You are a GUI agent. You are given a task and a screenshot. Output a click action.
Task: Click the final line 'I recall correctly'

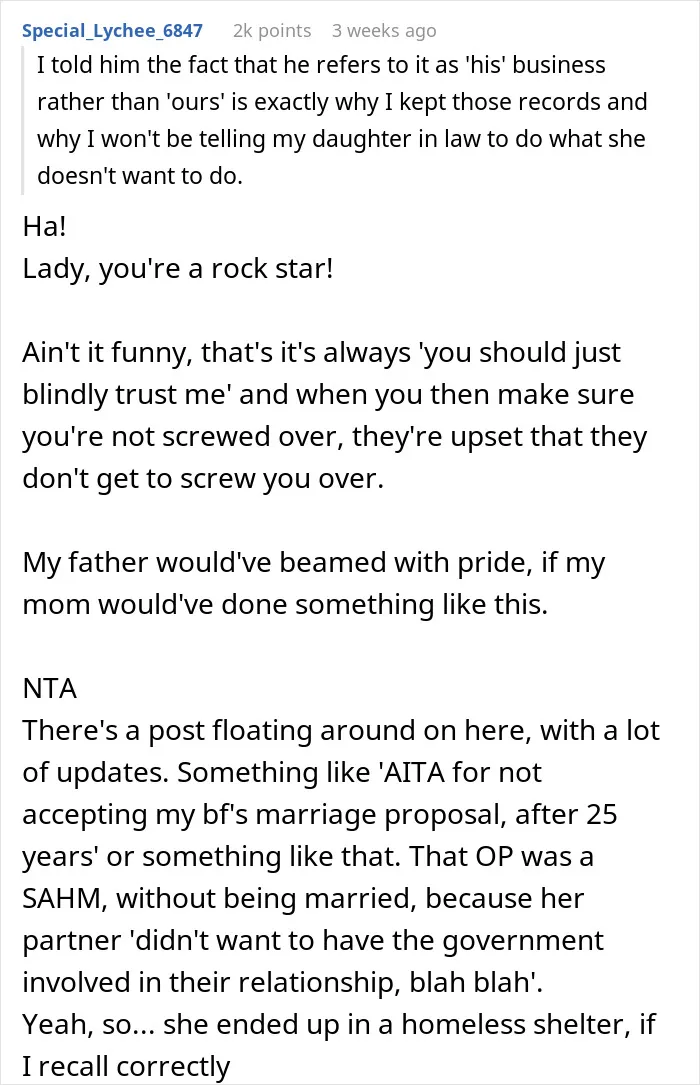pyautogui.click(x=126, y=1067)
